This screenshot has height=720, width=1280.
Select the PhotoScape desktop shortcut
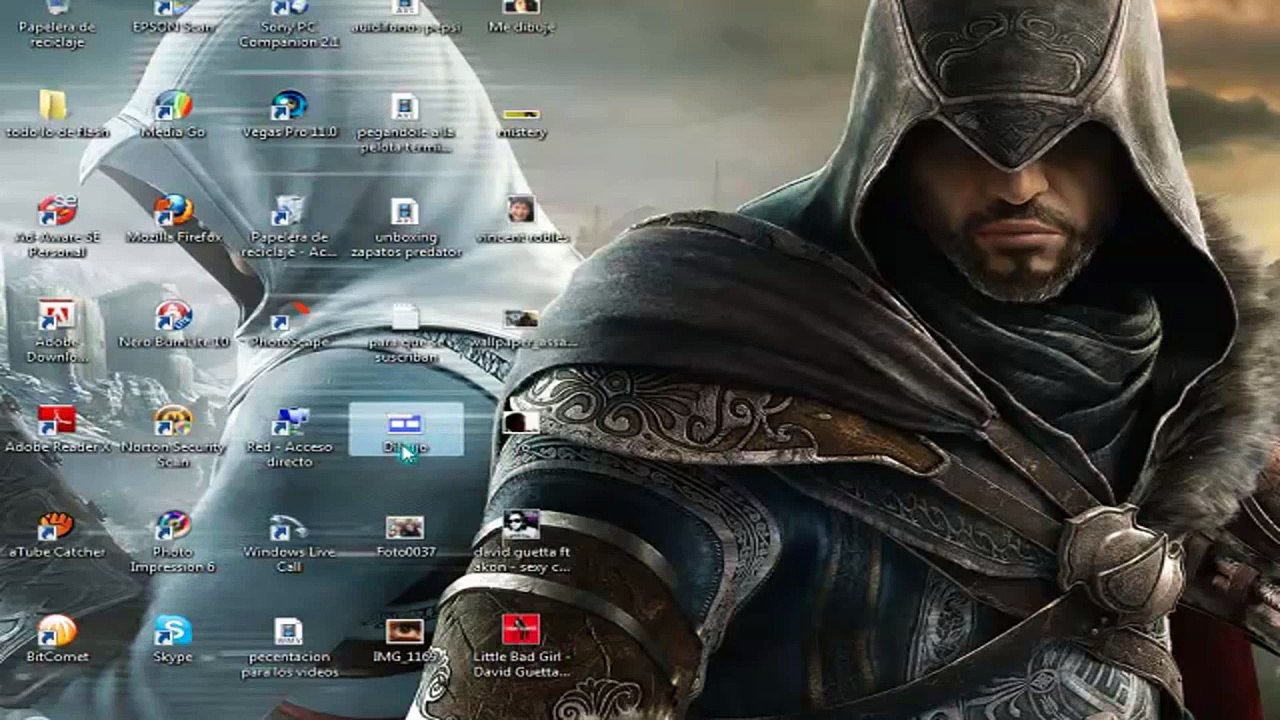(289, 316)
